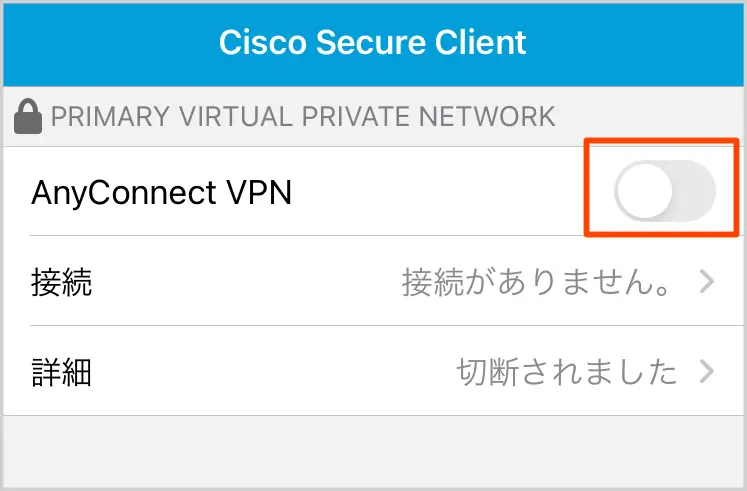
Task: Click the word VPN in the AnyConnect label
Action: [x=258, y=192]
